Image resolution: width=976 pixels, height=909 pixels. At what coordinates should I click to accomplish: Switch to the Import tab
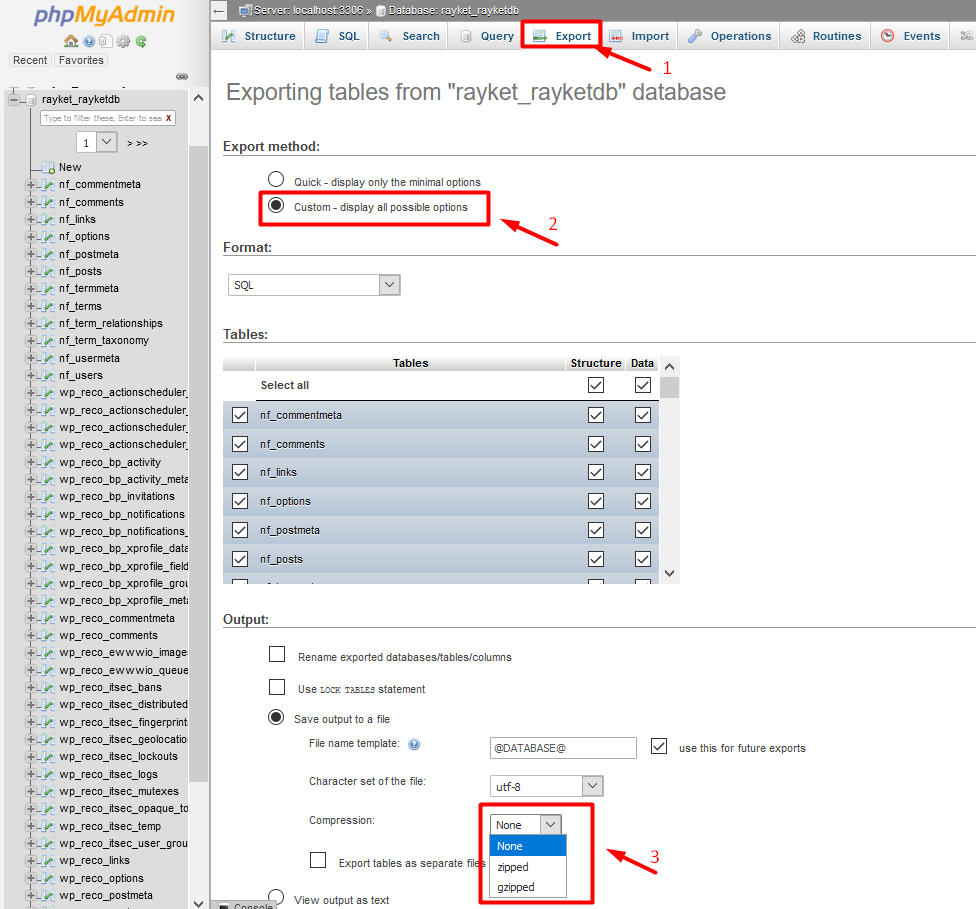(x=640, y=36)
